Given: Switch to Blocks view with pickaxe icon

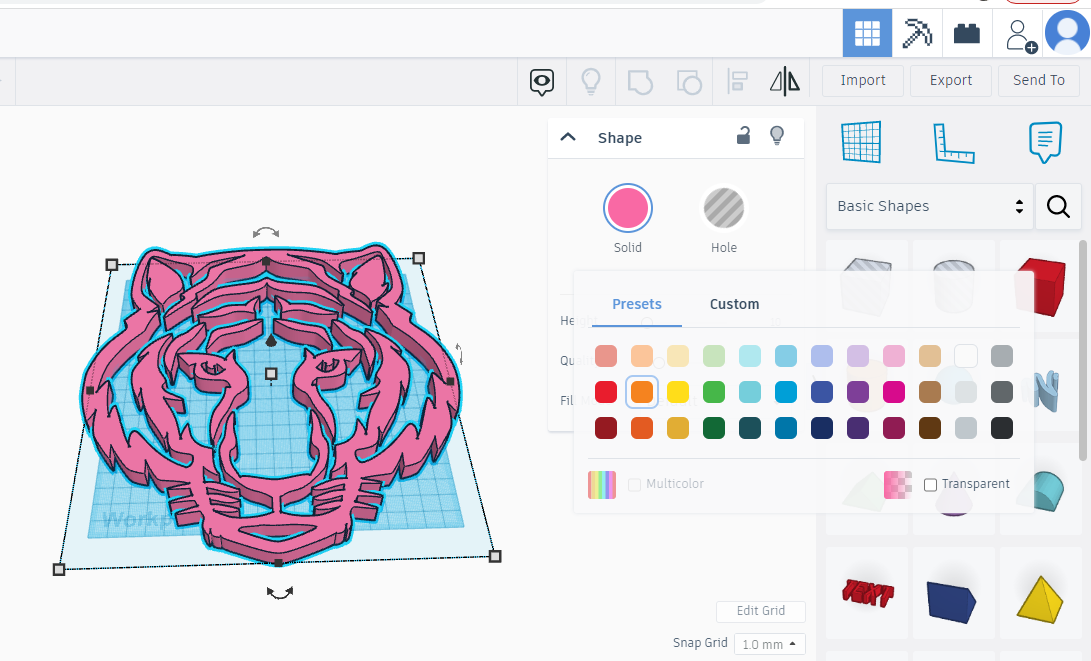Looking at the screenshot, I should [x=917, y=33].
